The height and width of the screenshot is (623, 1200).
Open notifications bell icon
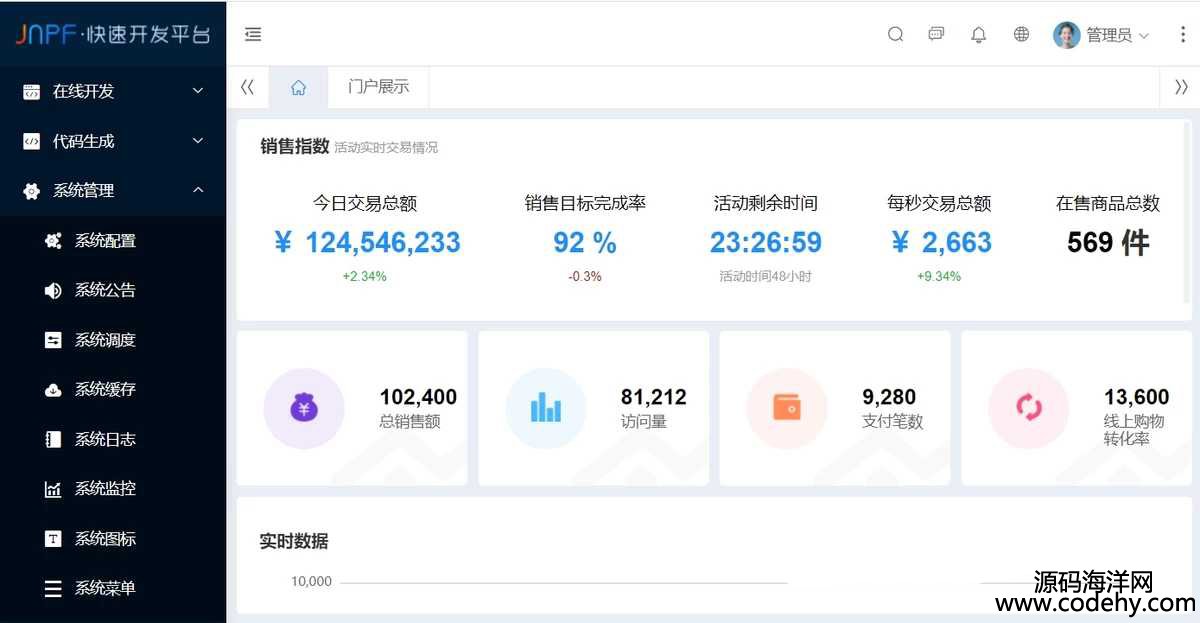point(978,34)
